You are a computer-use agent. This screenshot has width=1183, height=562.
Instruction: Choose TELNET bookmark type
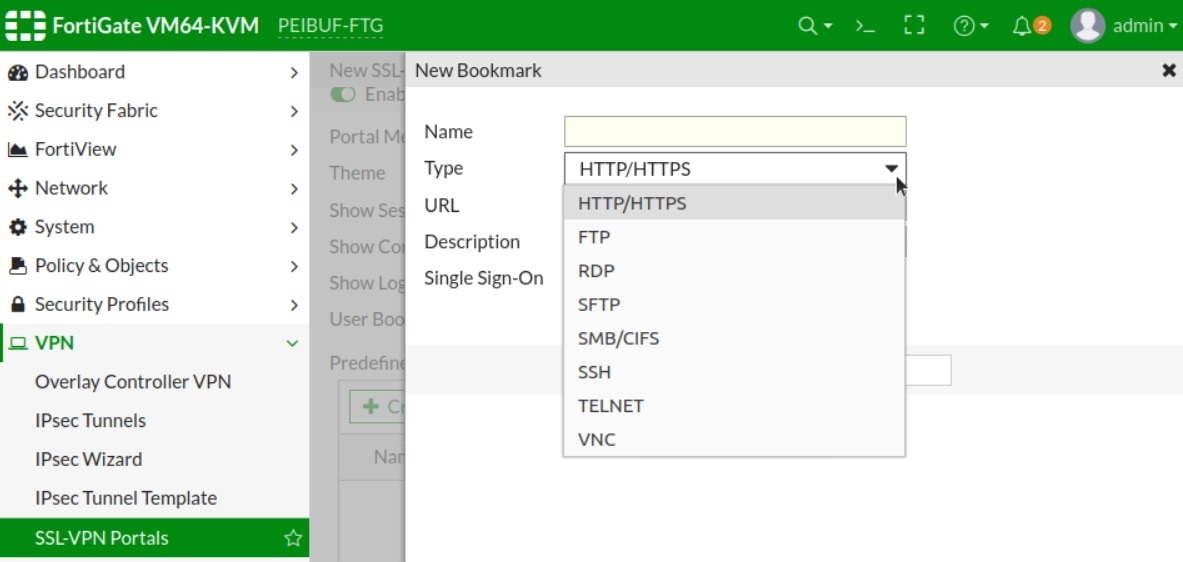tap(734, 406)
